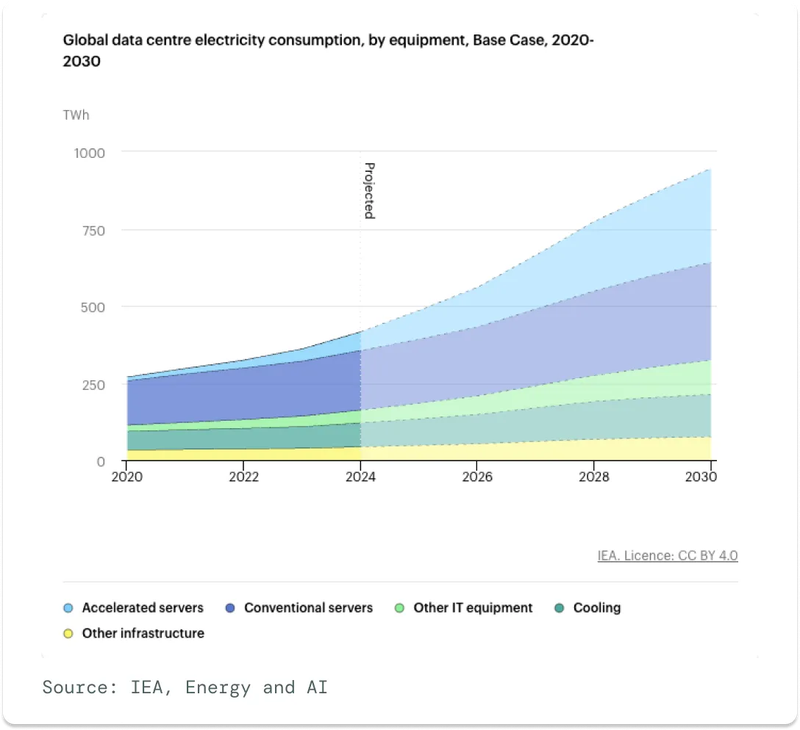800x730 pixels.
Task: Toggle the Accelerated servers legend entry
Action: click(x=133, y=608)
